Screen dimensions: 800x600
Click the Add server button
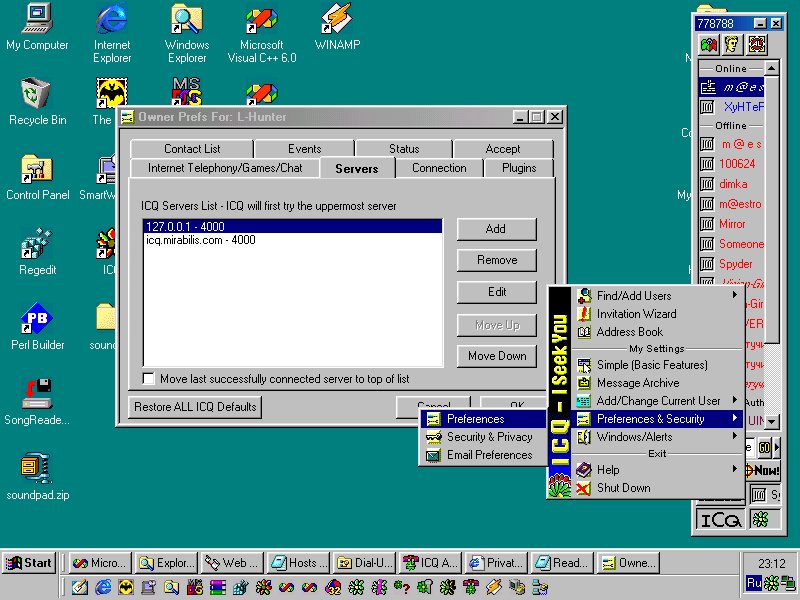pos(496,229)
